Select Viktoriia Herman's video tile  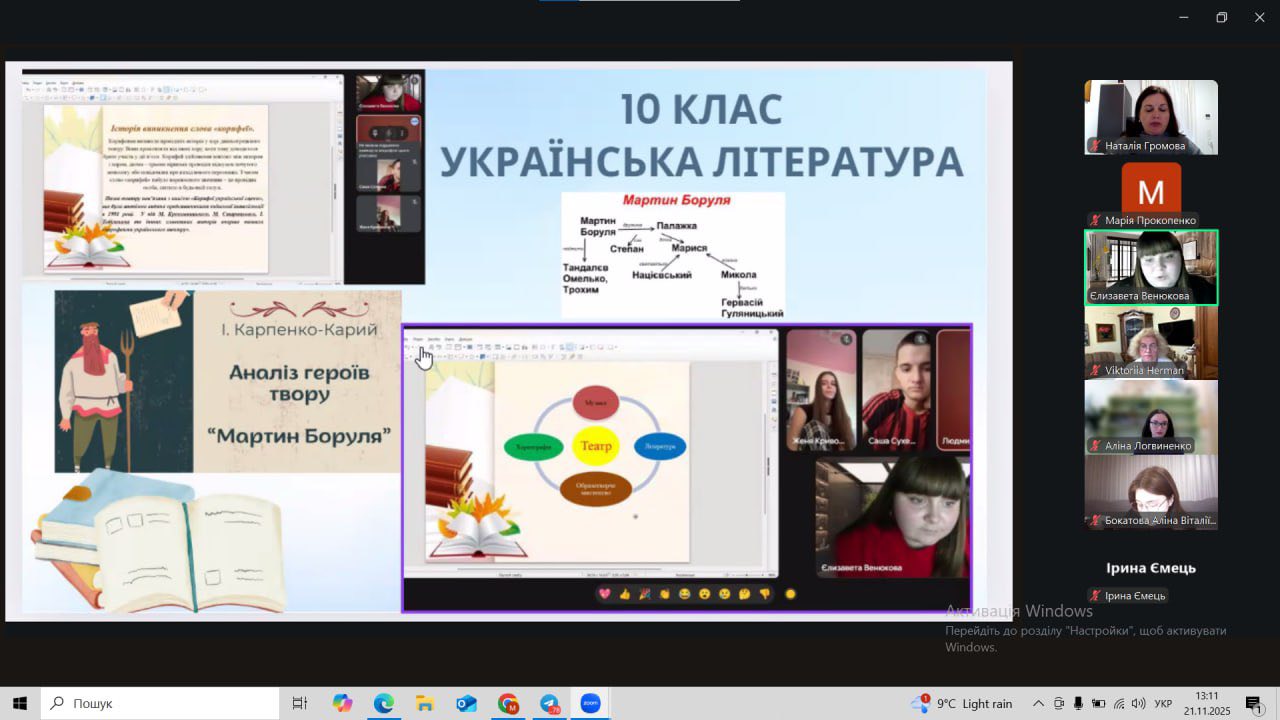(1151, 342)
